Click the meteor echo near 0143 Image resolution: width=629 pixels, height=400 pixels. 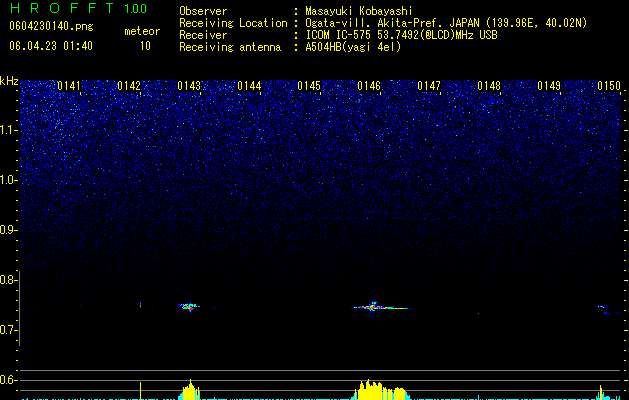pos(189,307)
